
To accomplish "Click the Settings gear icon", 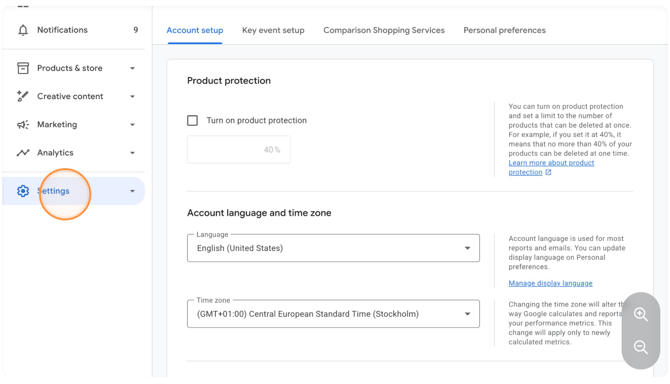I will tap(23, 191).
